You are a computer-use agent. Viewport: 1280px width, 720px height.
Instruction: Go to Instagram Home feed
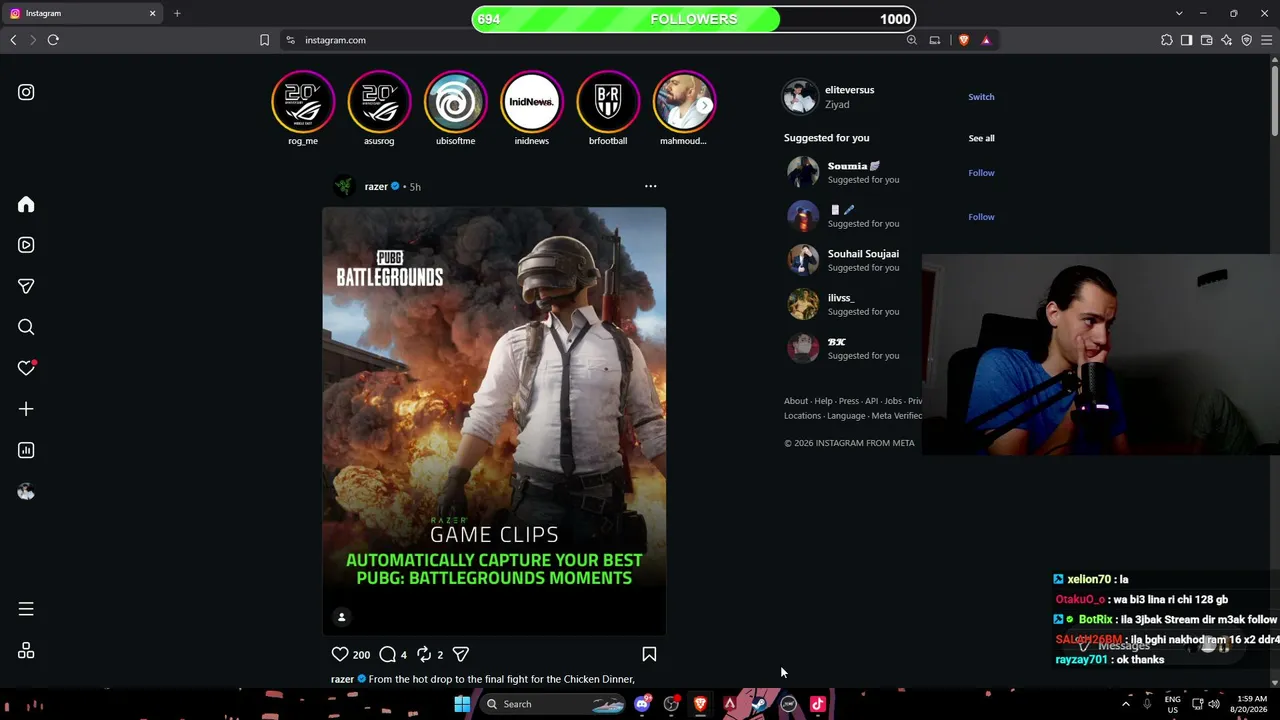coord(26,204)
